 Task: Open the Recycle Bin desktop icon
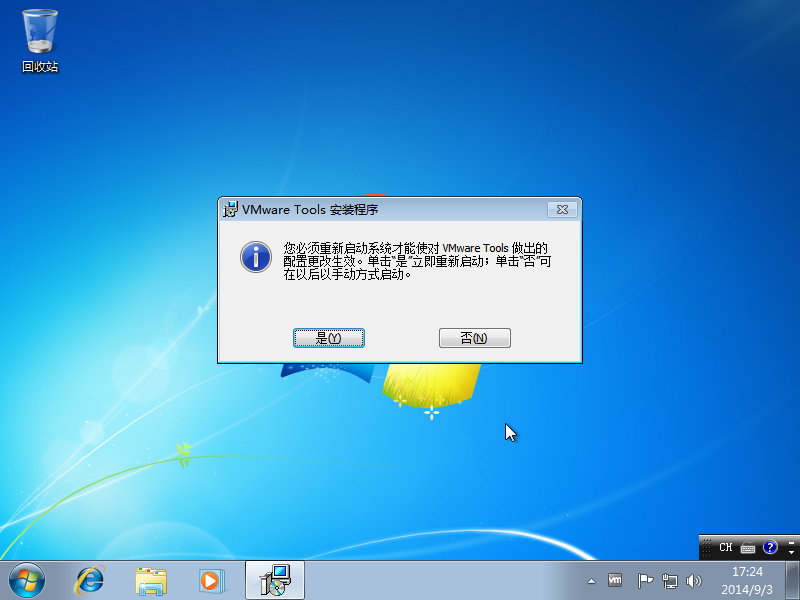40,41
